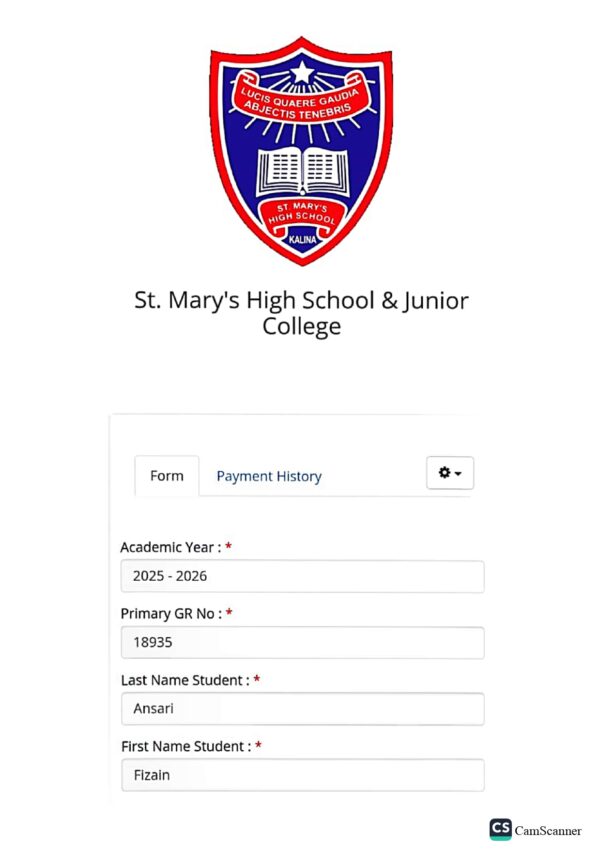Click the Last Name Student field containing Ansari

pyautogui.click(x=302, y=709)
